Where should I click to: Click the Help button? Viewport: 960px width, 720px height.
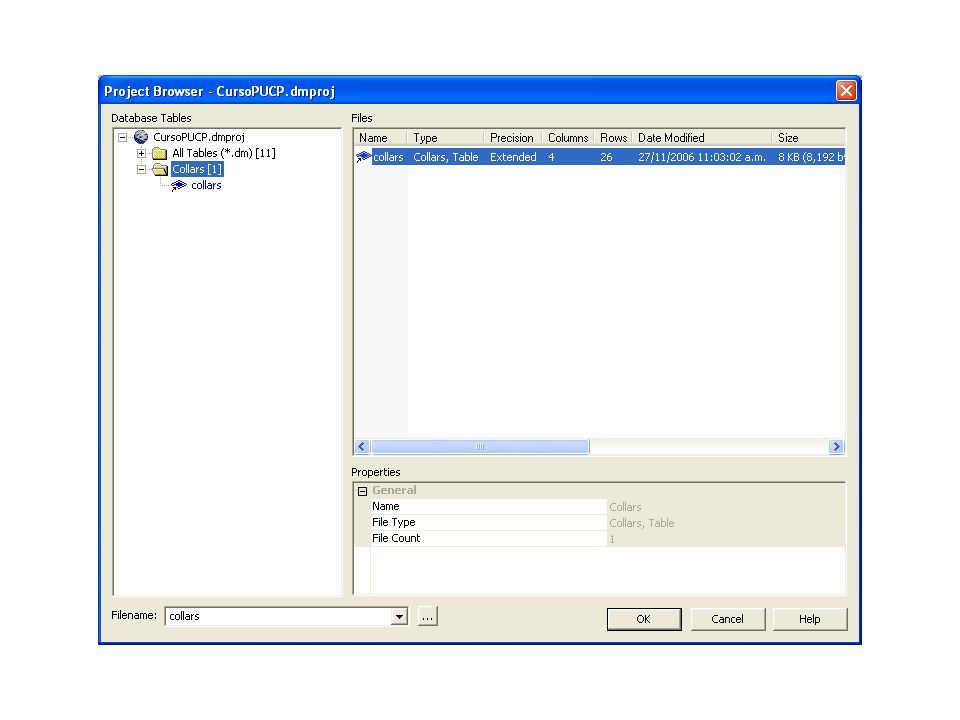(x=810, y=619)
